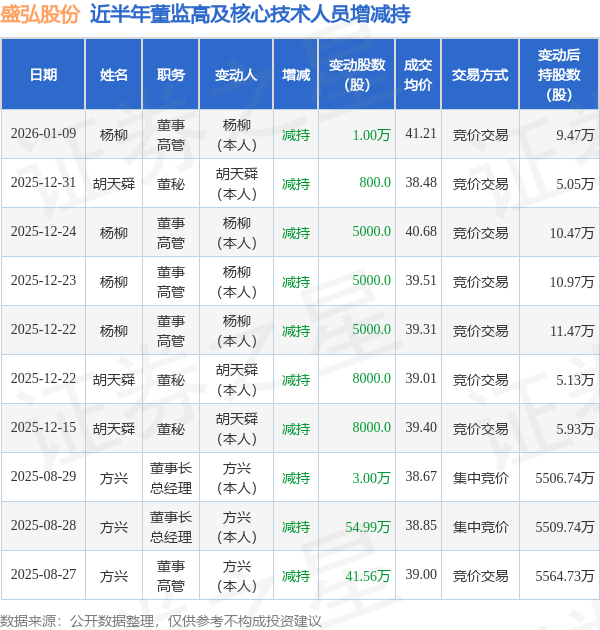Click the average price 38.85
This screenshot has height=630, width=600.
(x=421, y=525)
